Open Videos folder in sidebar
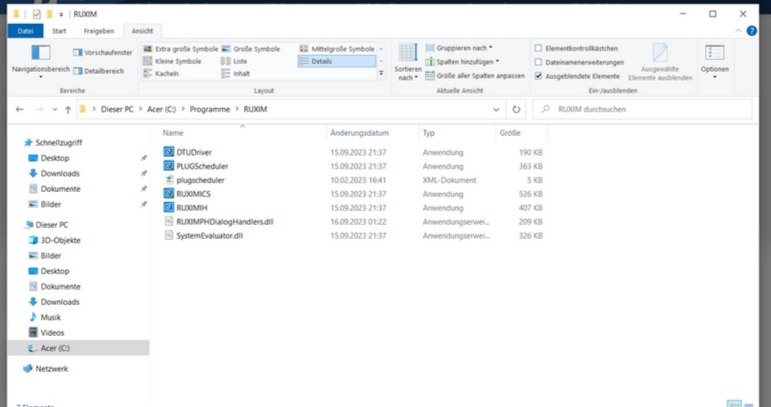This screenshot has width=771, height=407. [x=52, y=333]
